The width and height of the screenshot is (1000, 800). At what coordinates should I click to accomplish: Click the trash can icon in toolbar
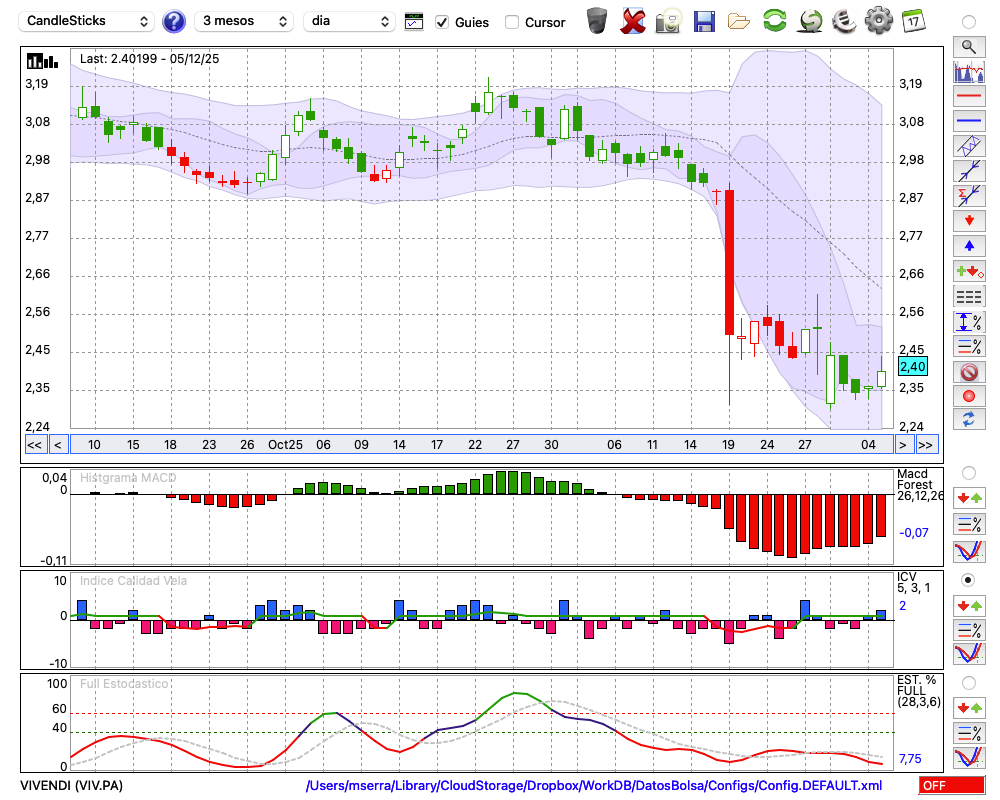pyautogui.click(x=597, y=20)
